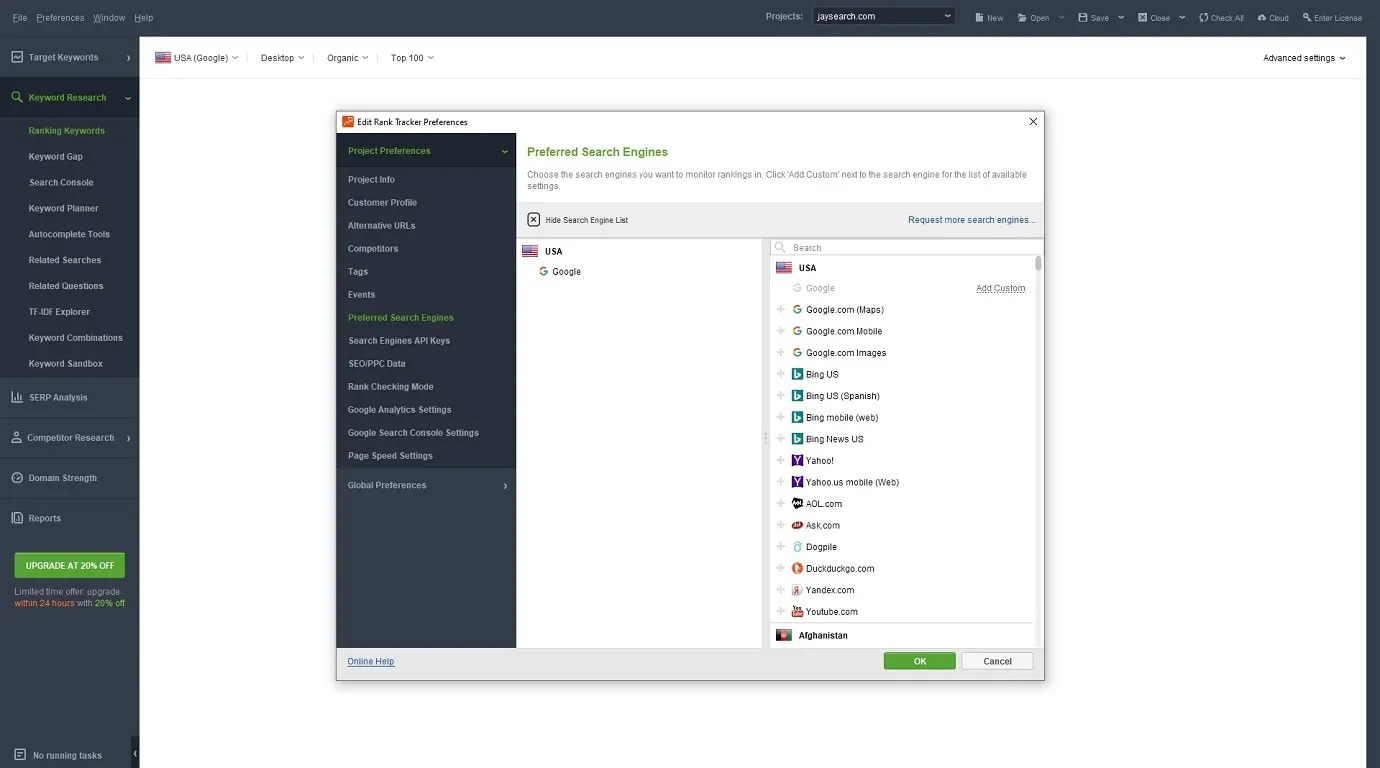Add AOL.com with its plus icon
1380x768 pixels.
(781, 504)
